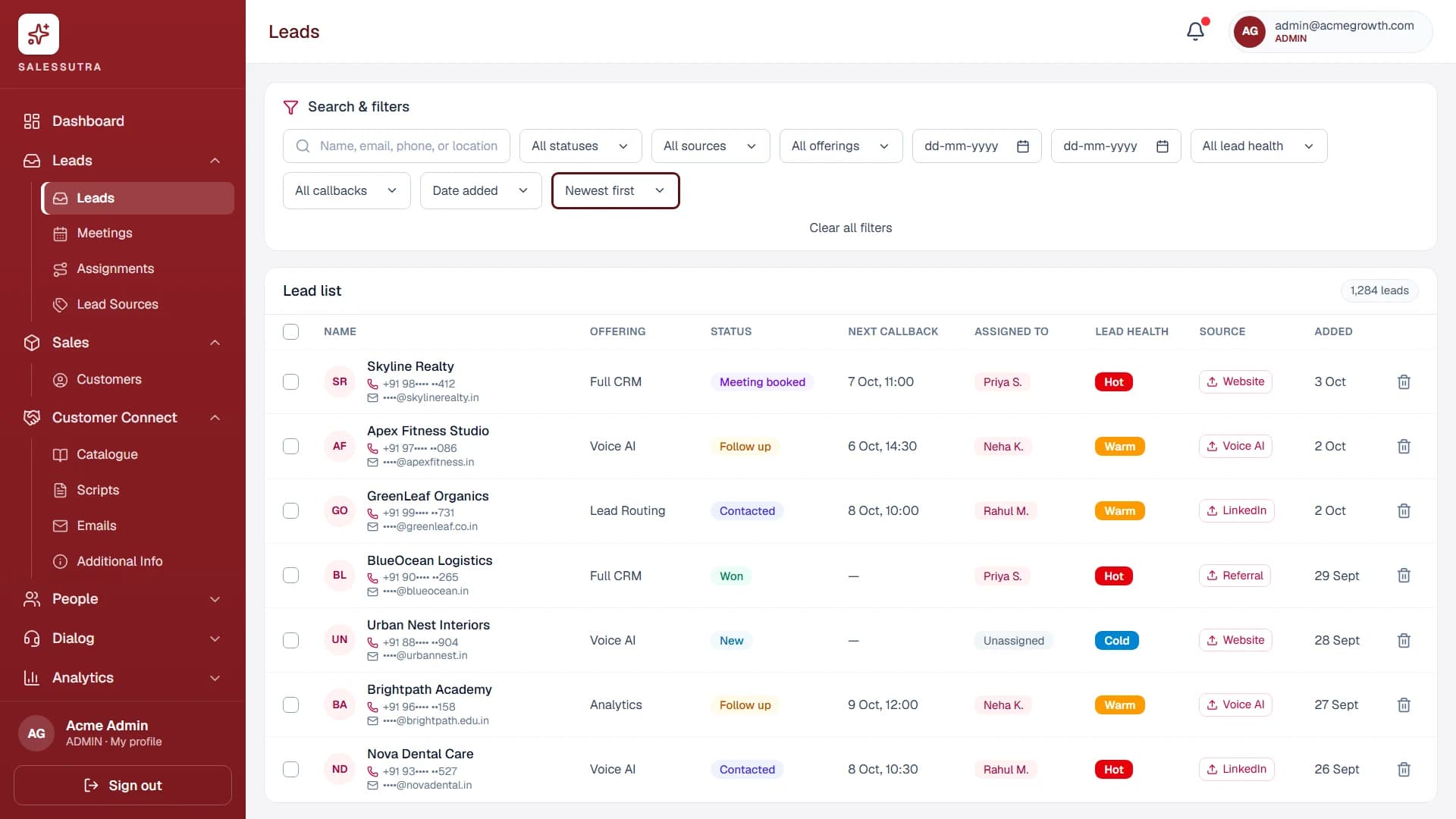Open the notifications bell
1456x819 pixels.
(1195, 31)
